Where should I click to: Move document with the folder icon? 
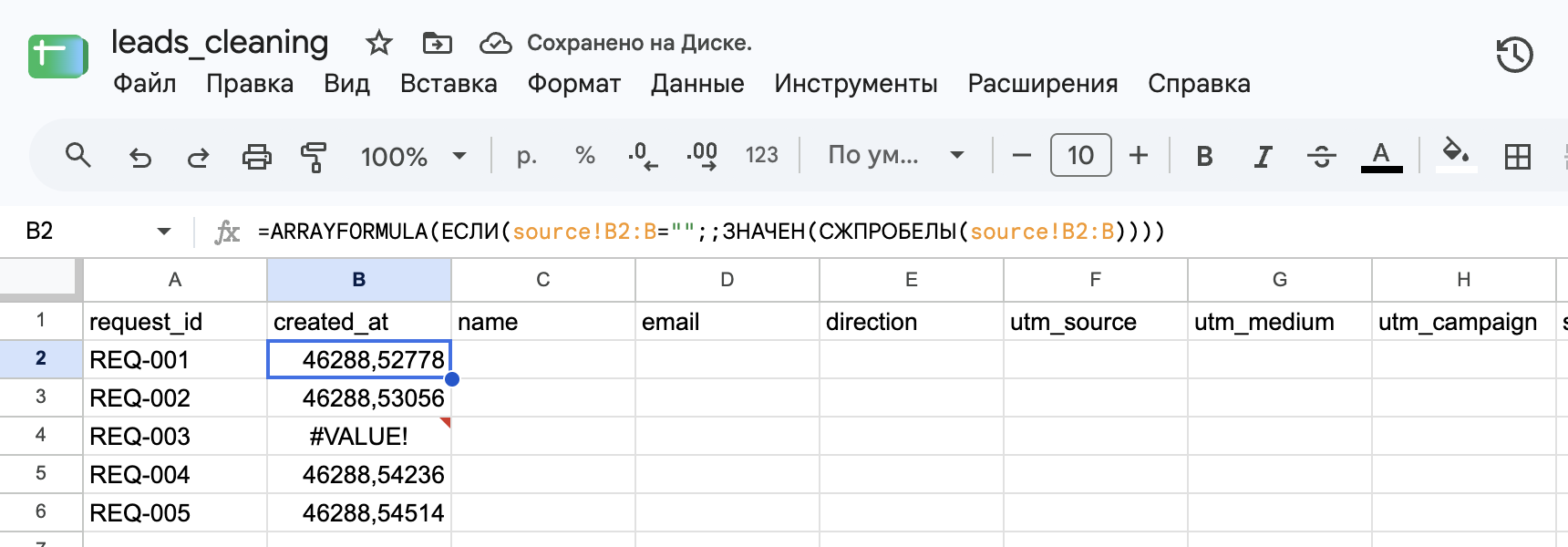(x=438, y=43)
